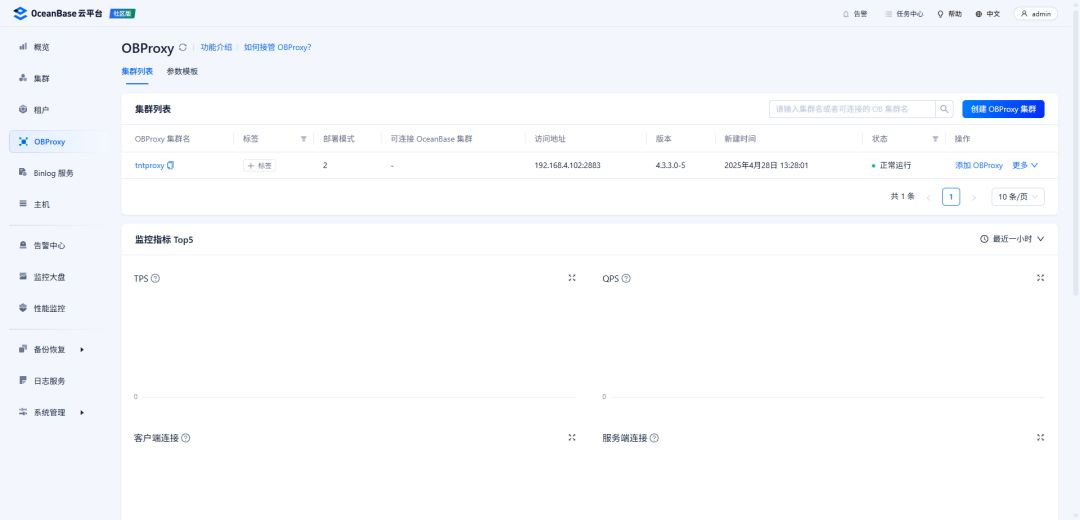Open 如何接管 OBProxy? link
Viewport: 1080px width, 520px height.
pyautogui.click(x=278, y=48)
